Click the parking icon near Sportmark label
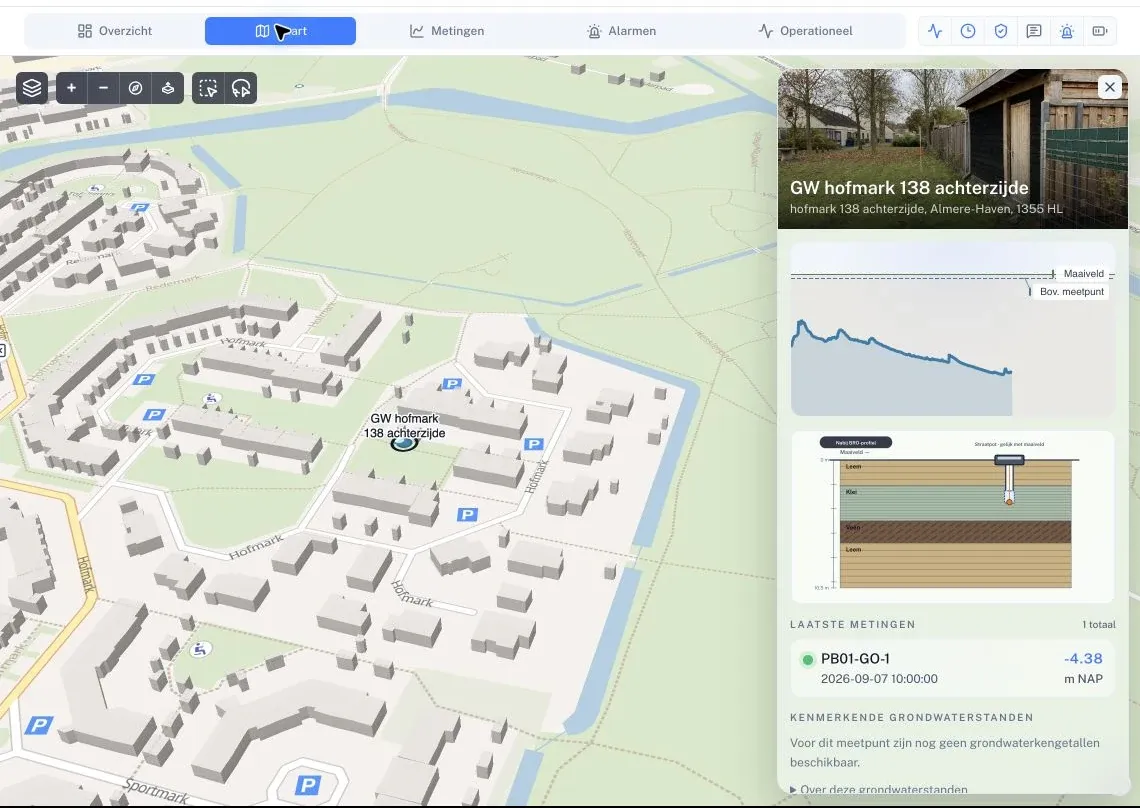 point(308,785)
